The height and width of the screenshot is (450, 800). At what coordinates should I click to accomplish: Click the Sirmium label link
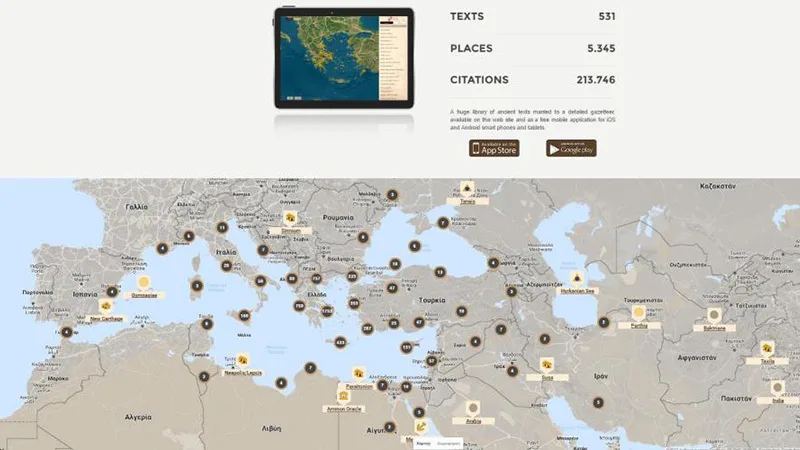click(x=290, y=229)
